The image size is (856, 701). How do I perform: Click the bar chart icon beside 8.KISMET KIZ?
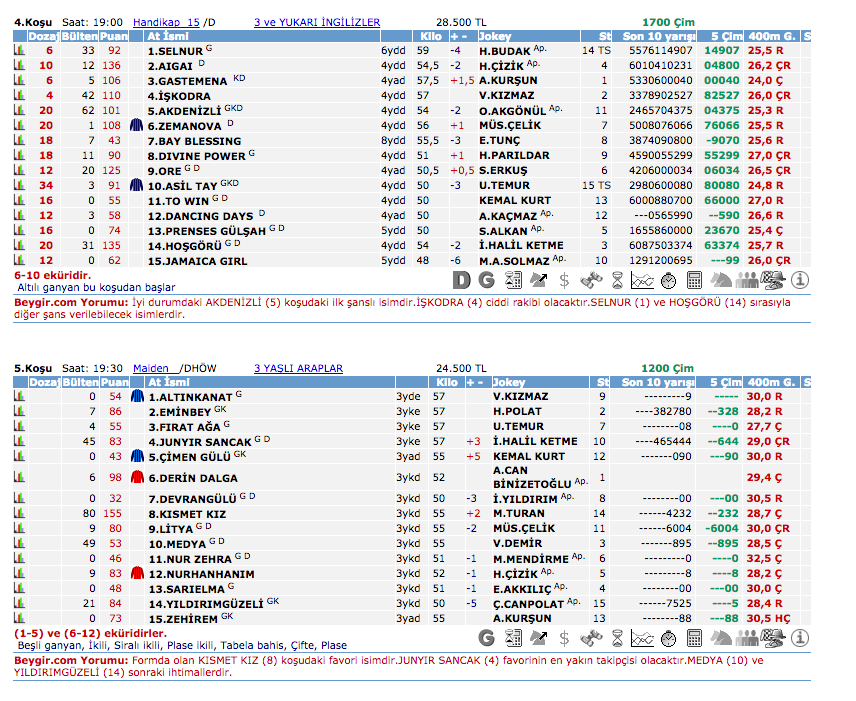click(19, 513)
